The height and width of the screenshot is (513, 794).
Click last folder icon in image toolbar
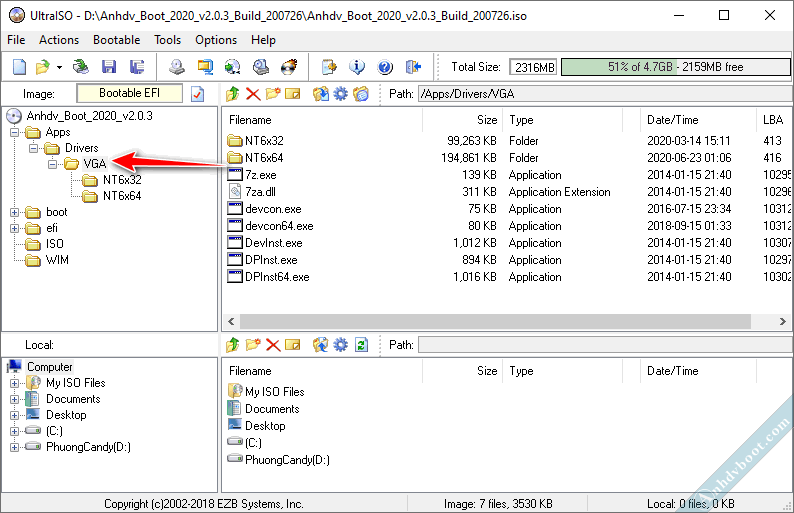tap(361, 94)
